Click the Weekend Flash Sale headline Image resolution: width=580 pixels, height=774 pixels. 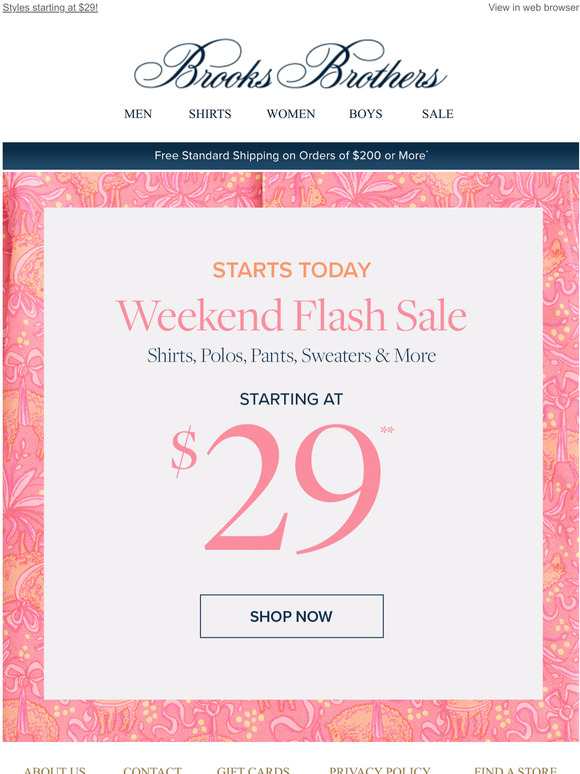coord(291,315)
